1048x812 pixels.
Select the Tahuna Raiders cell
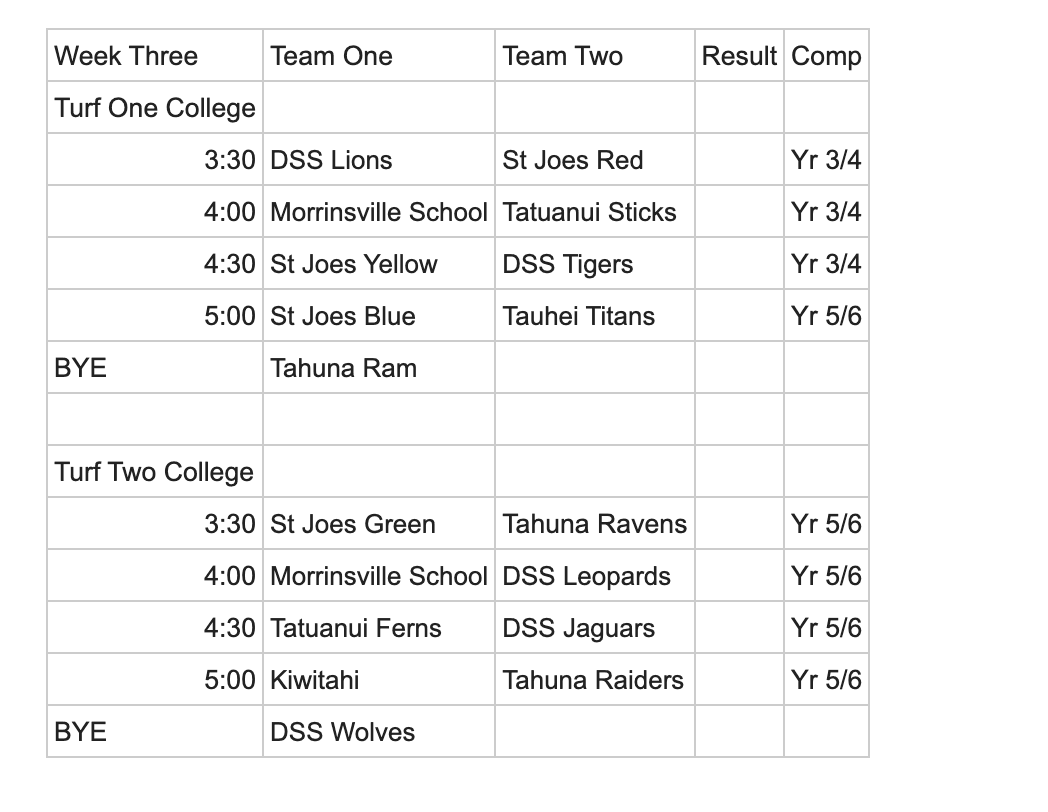(x=595, y=680)
